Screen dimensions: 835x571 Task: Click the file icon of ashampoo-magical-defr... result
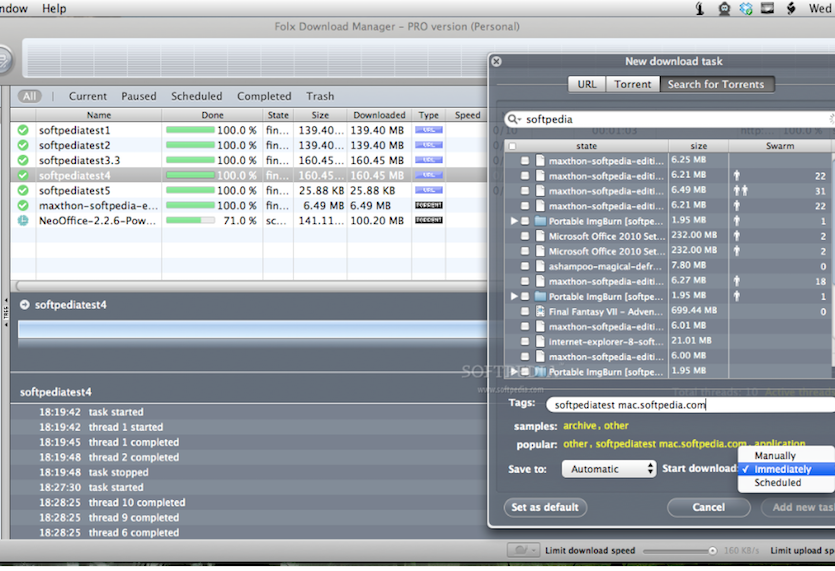540,266
